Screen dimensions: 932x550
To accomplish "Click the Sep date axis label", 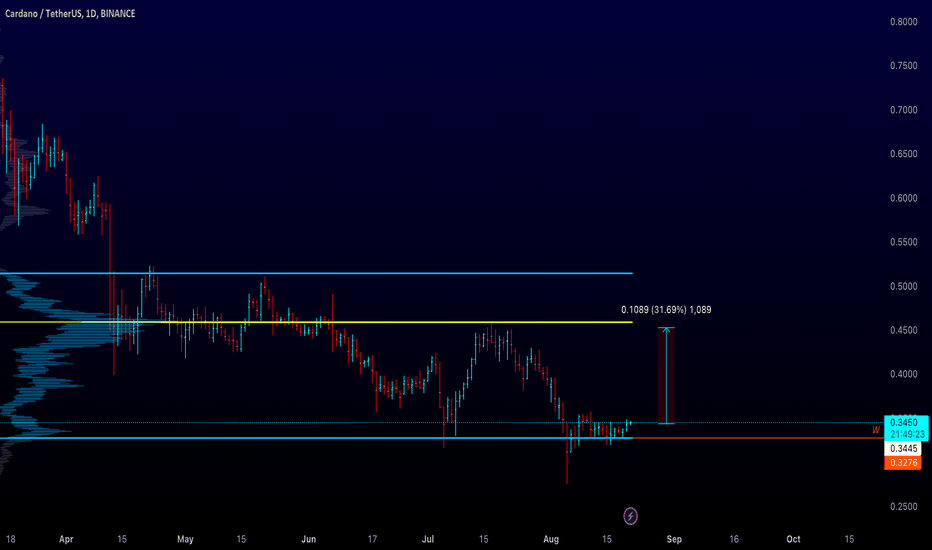I will click(x=674, y=539).
